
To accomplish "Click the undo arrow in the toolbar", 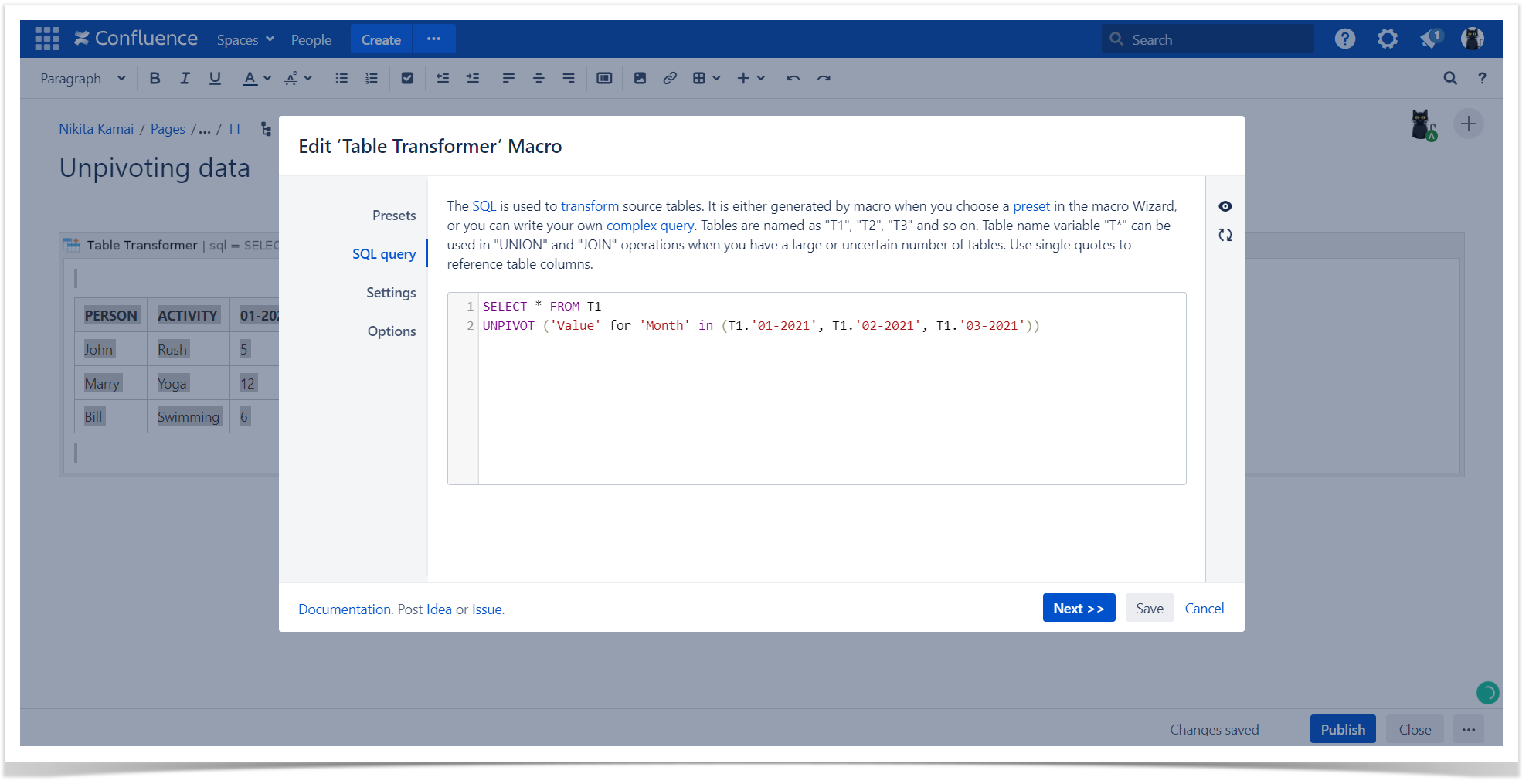I will [x=793, y=78].
